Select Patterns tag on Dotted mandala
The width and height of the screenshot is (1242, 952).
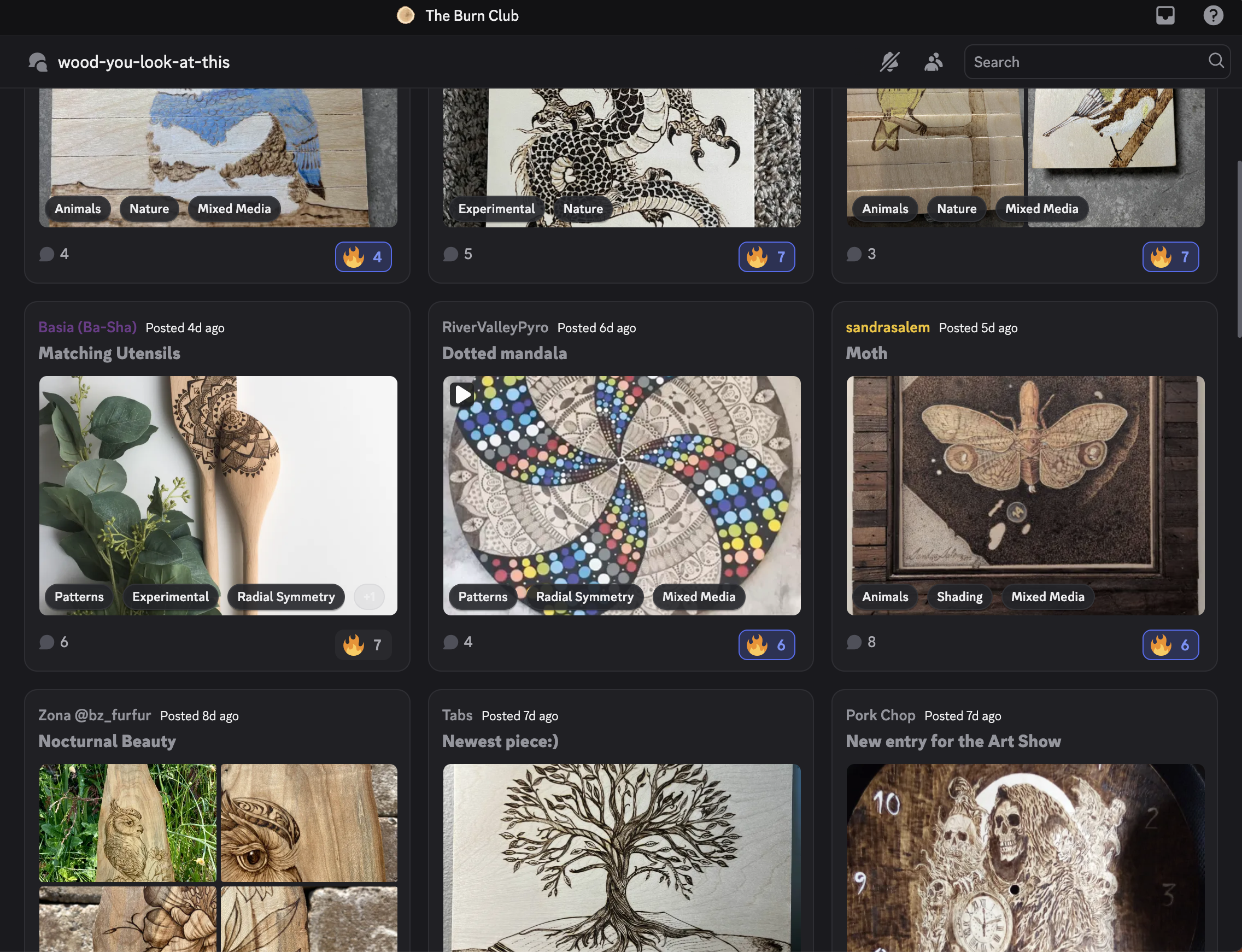(482, 597)
